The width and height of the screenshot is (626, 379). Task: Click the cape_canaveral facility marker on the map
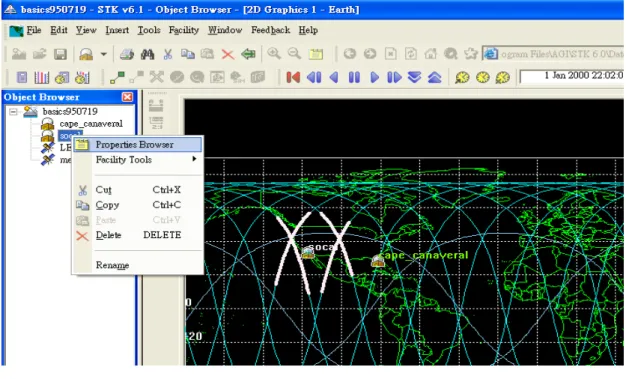tap(377, 261)
